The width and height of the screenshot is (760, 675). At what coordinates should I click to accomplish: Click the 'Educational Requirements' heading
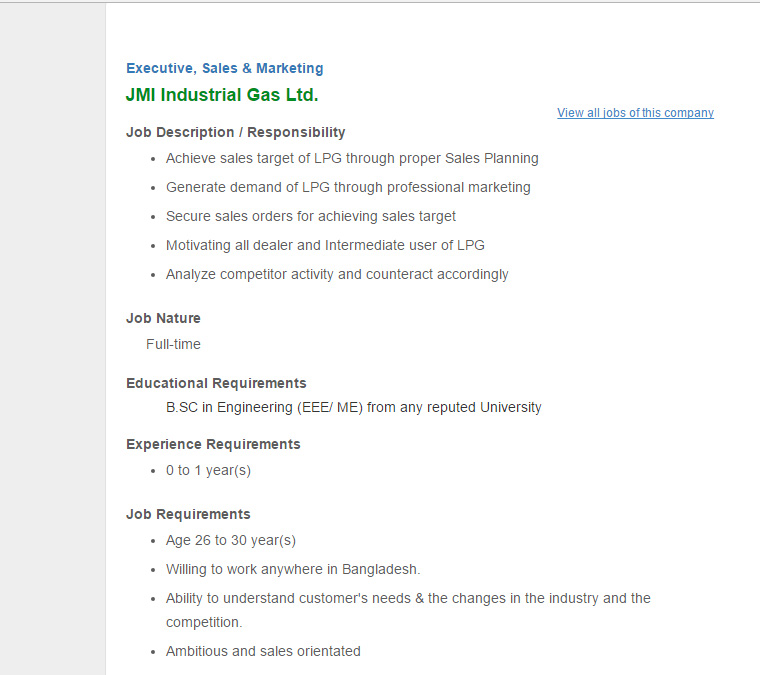(x=216, y=383)
